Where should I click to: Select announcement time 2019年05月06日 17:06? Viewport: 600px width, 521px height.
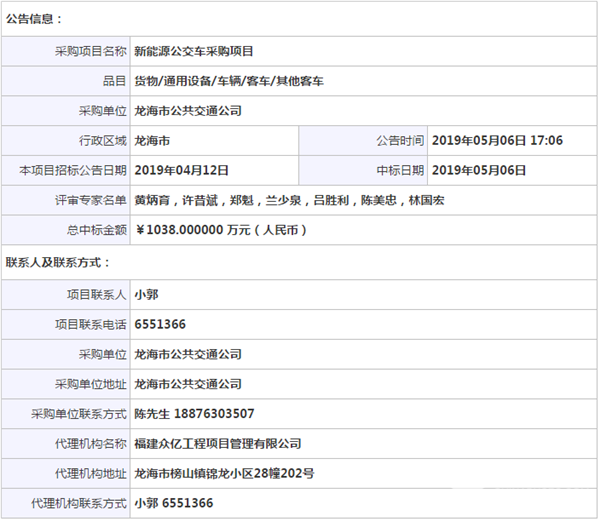click(497, 140)
